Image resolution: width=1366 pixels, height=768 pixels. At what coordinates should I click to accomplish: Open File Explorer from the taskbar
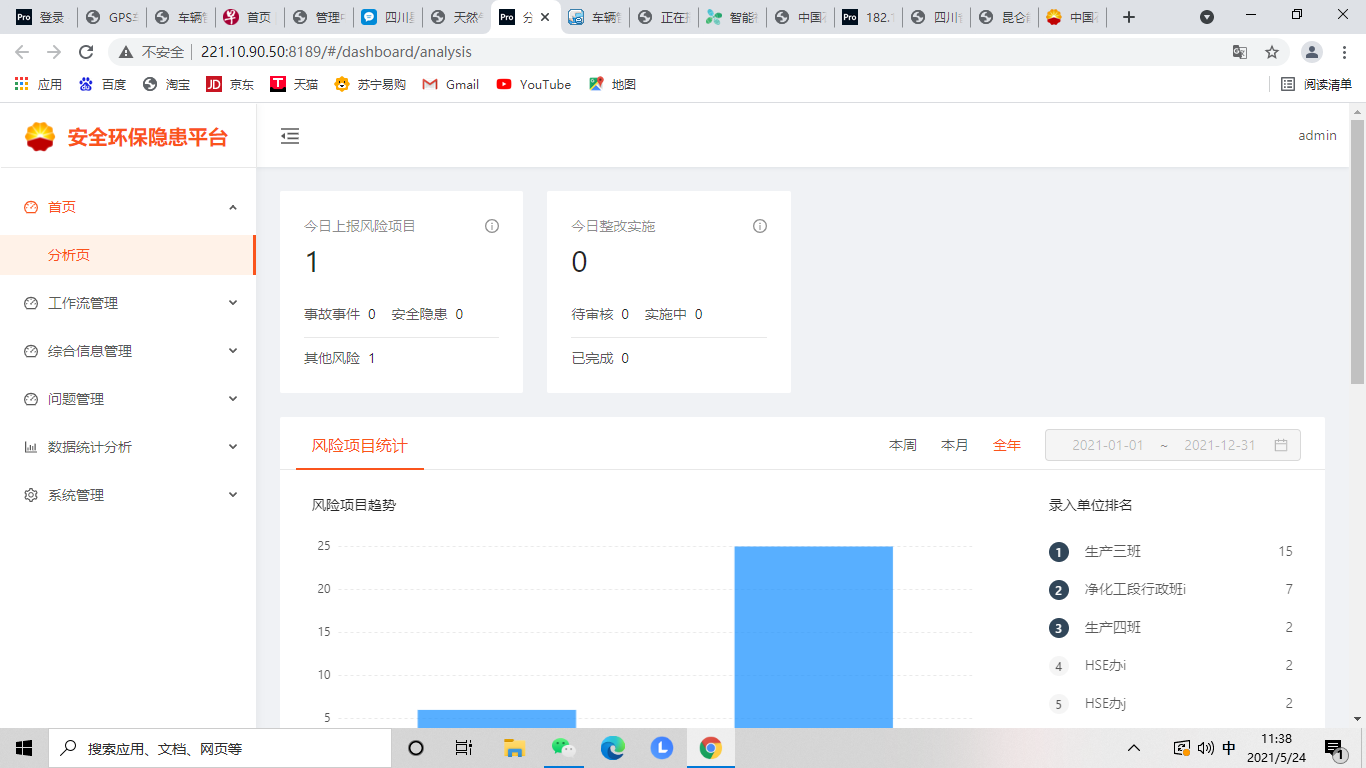pyautogui.click(x=515, y=748)
